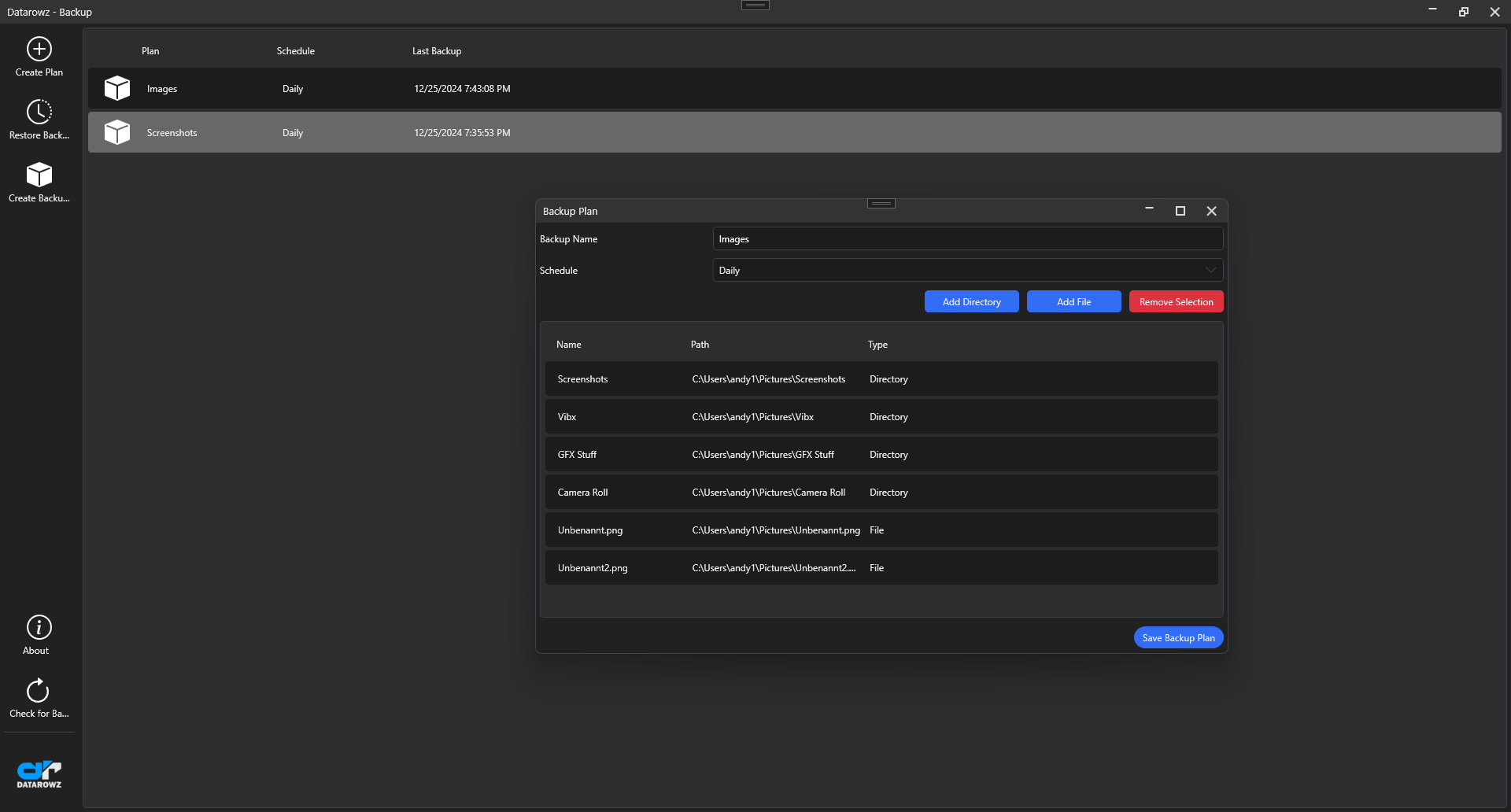The width and height of the screenshot is (1511, 812).
Task: Click the Check for Backups refresh icon
Action: click(x=38, y=690)
